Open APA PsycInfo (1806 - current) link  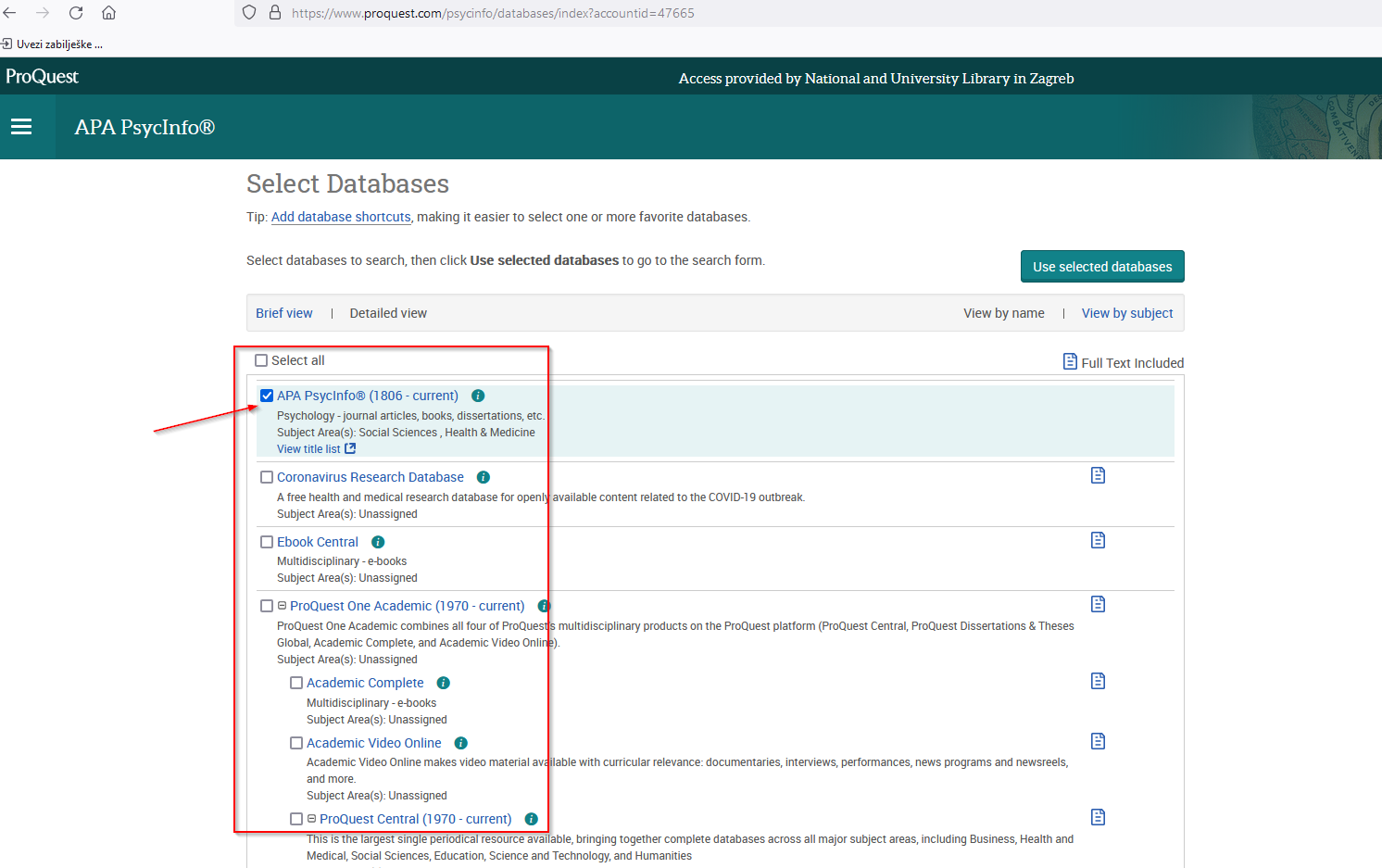point(368,396)
